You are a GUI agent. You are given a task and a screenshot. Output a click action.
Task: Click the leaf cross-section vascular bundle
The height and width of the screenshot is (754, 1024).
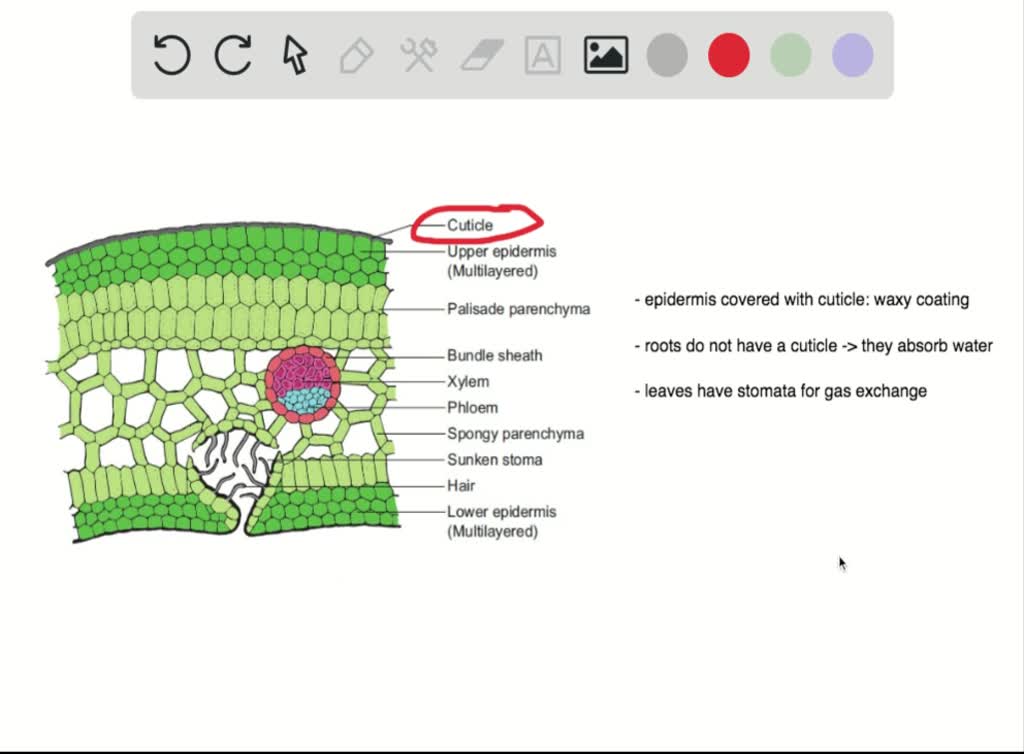[303, 385]
